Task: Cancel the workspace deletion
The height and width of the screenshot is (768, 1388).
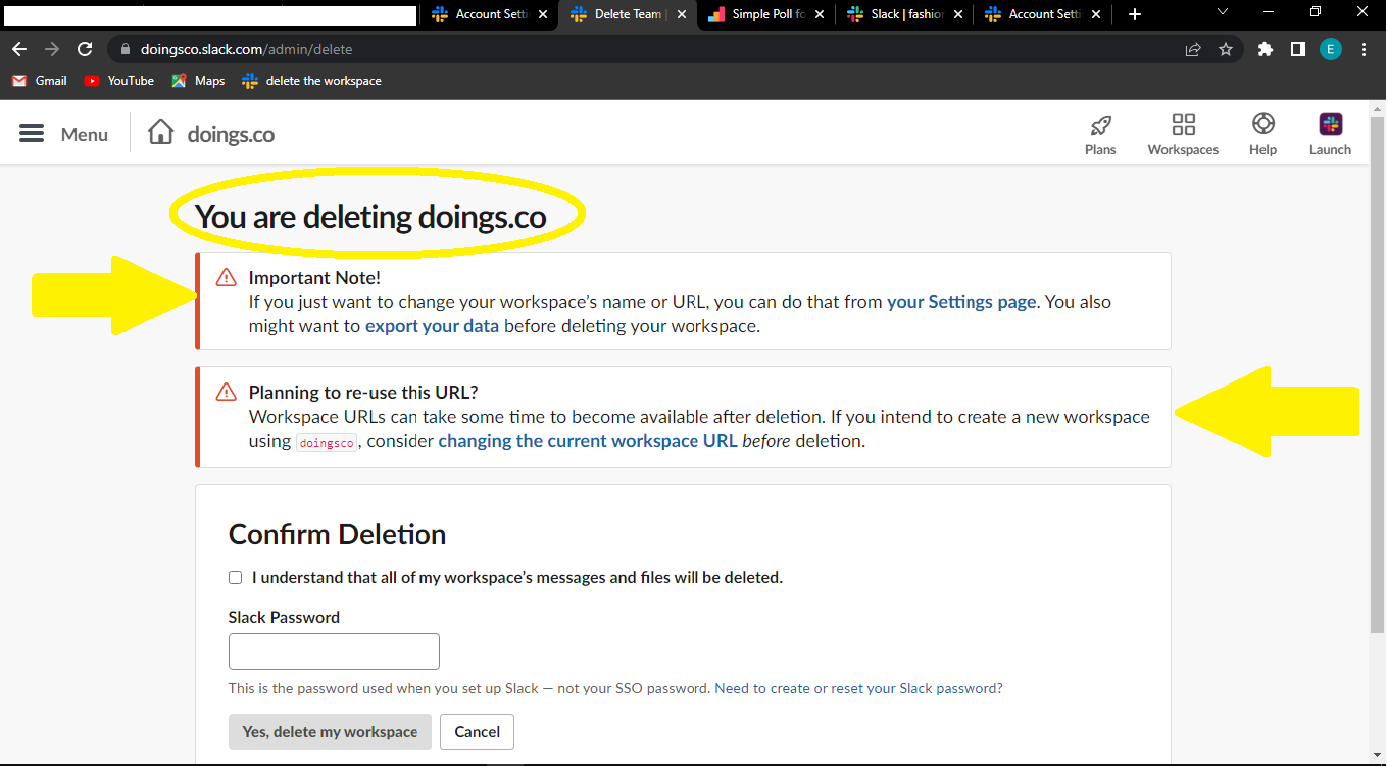Action: 477,732
